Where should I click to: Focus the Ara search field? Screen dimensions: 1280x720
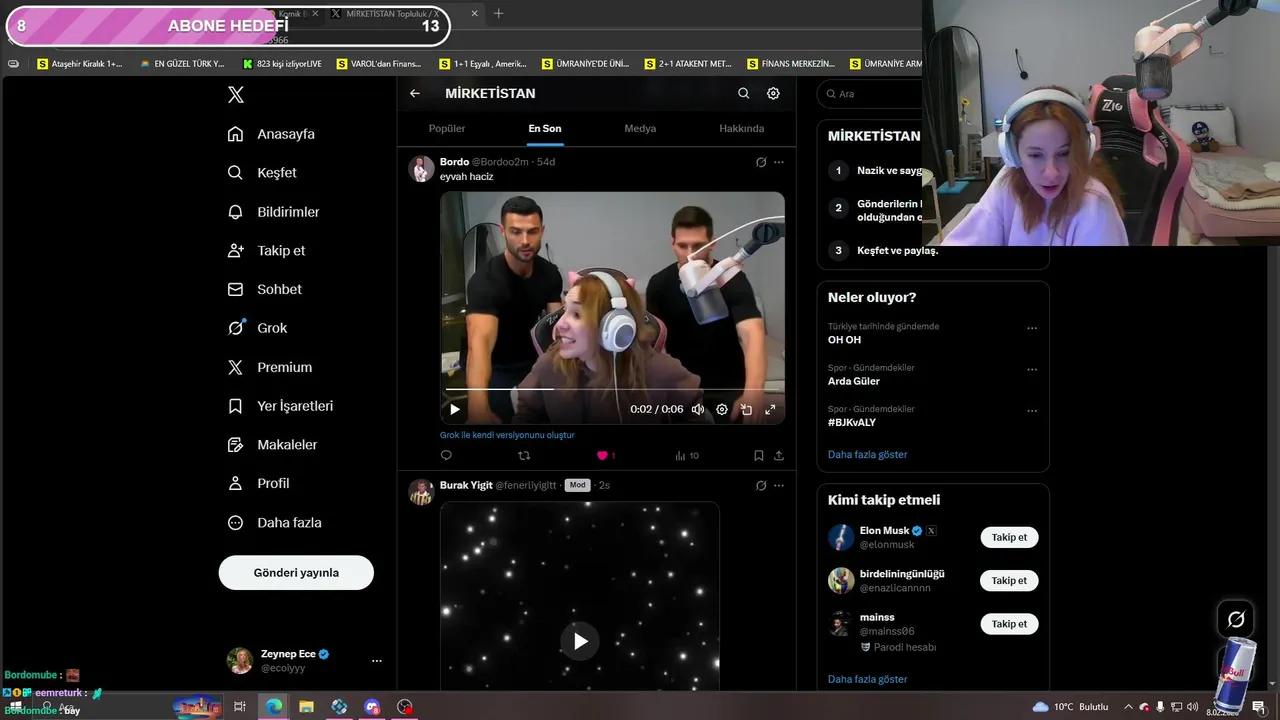point(871,93)
